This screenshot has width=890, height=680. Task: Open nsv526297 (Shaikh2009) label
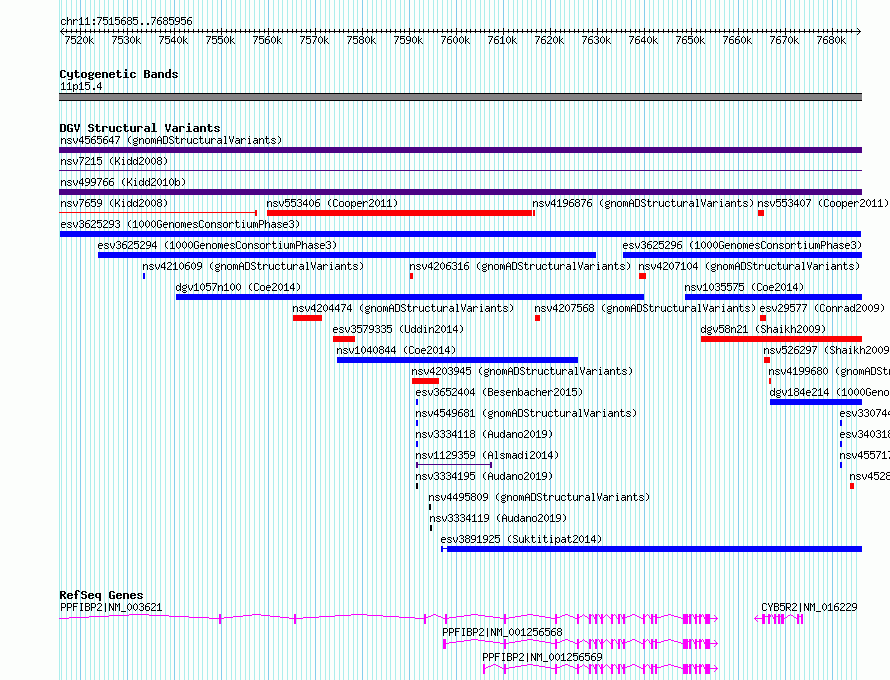(x=826, y=350)
